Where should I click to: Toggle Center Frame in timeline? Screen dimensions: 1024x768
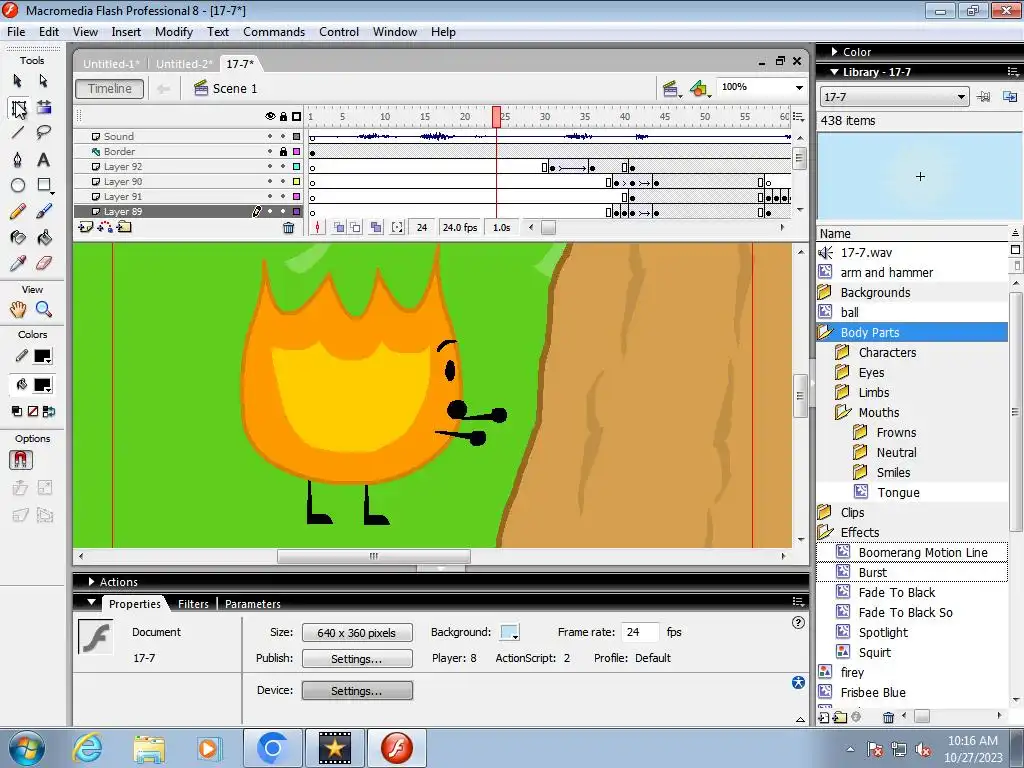point(317,227)
